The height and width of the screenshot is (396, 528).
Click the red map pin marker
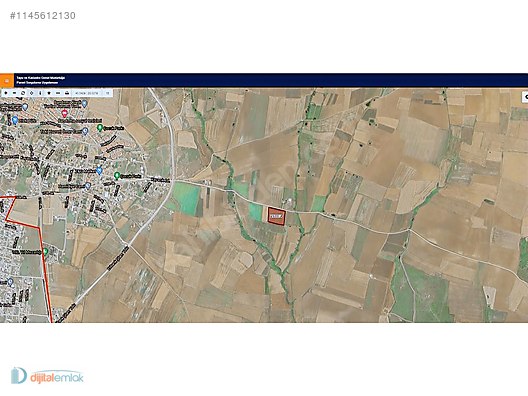[x=64, y=113]
